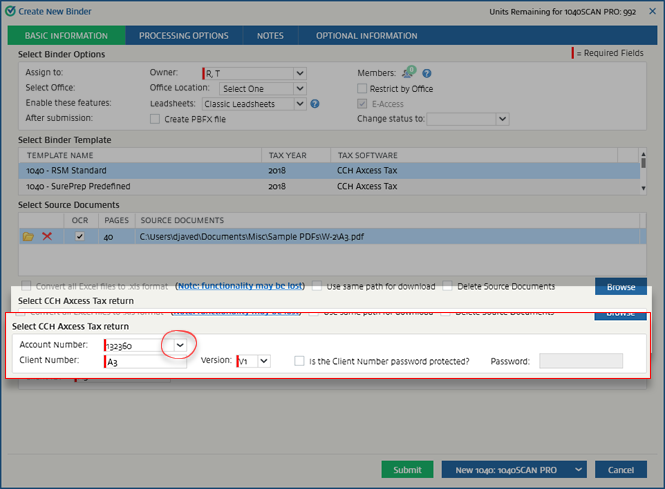Image resolution: width=665 pixels, height=489 pixels.
Task: Toggle the OCR checkbox for A3.pdf
Action: click(x=80, y=236)
